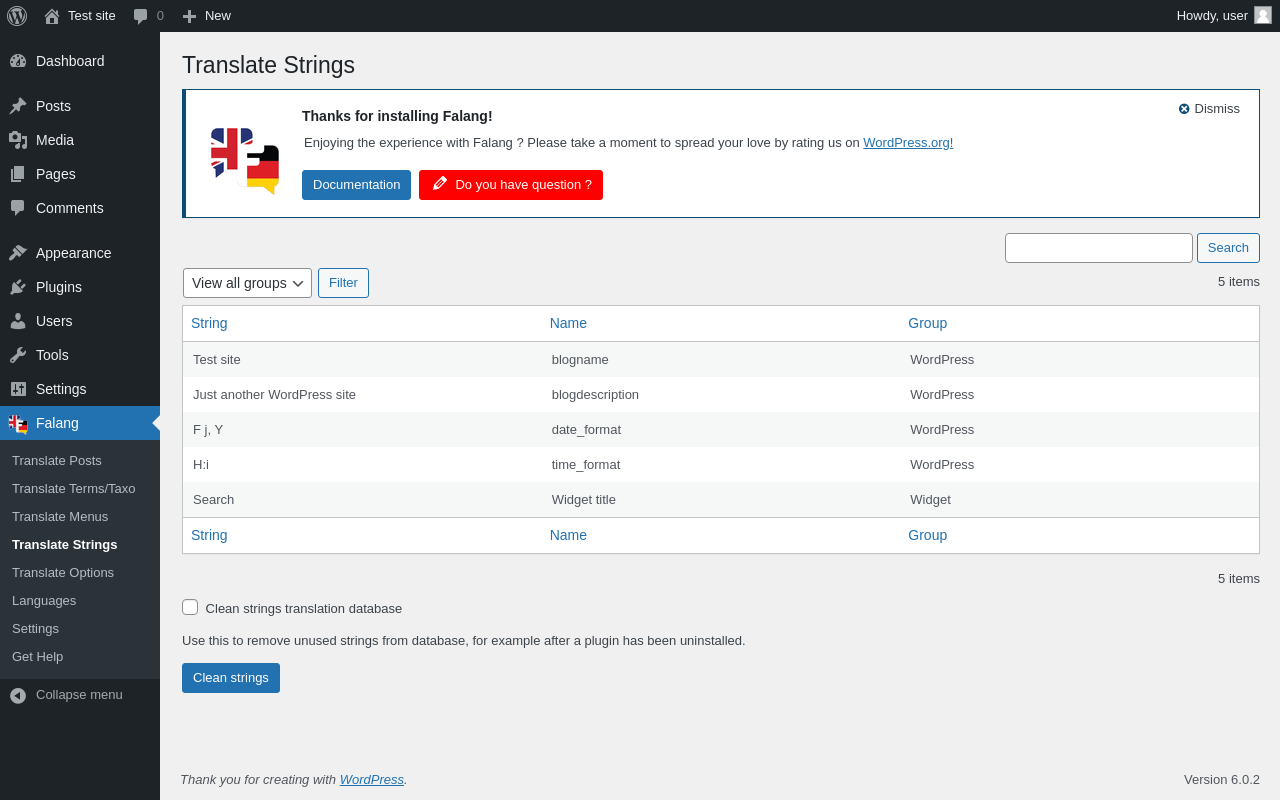Click the Dashboard gauge icon
Screen dimensions: 1280x800
(x=18, y=61)
